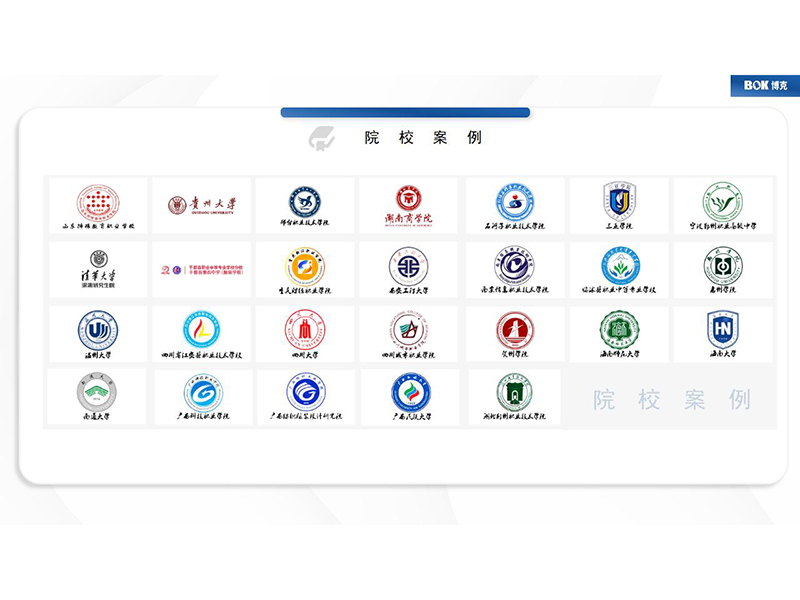
Task: Select the 四川城市职业学院 emblem
Action: (408, 330)
